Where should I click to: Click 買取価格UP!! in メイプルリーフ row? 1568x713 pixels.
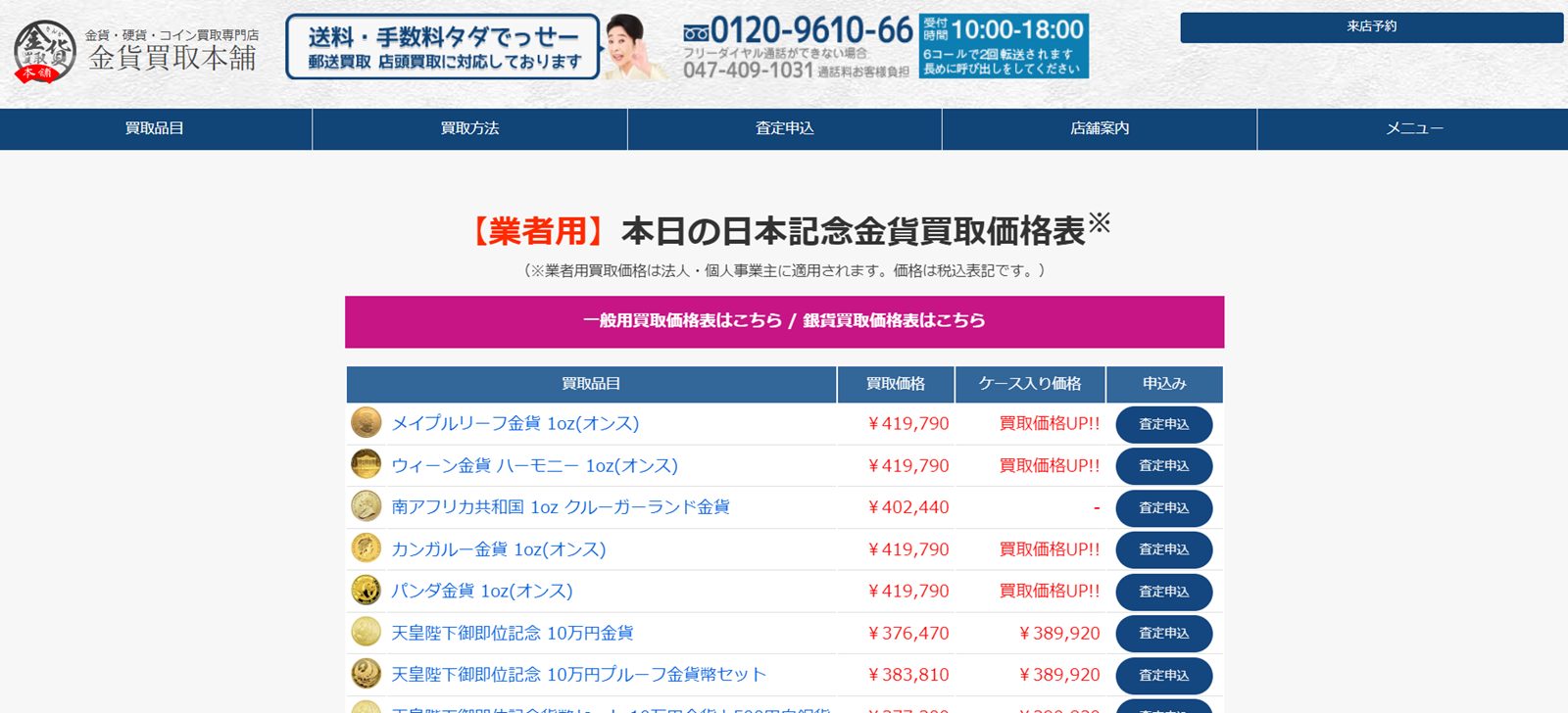pos(1050,423)
